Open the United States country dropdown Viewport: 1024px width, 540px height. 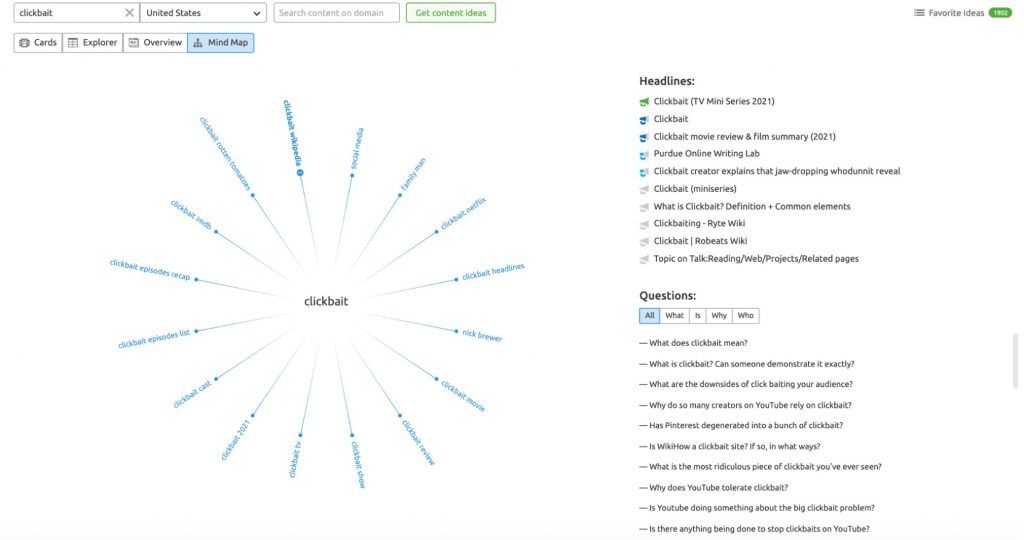pos(203,13)
